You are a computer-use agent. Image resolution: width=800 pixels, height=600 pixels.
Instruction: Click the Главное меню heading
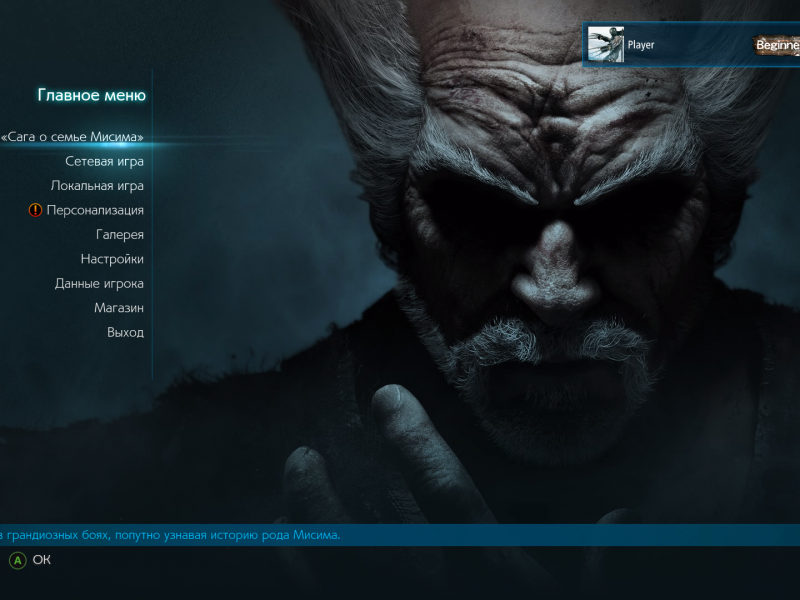(x=91, y=96)
